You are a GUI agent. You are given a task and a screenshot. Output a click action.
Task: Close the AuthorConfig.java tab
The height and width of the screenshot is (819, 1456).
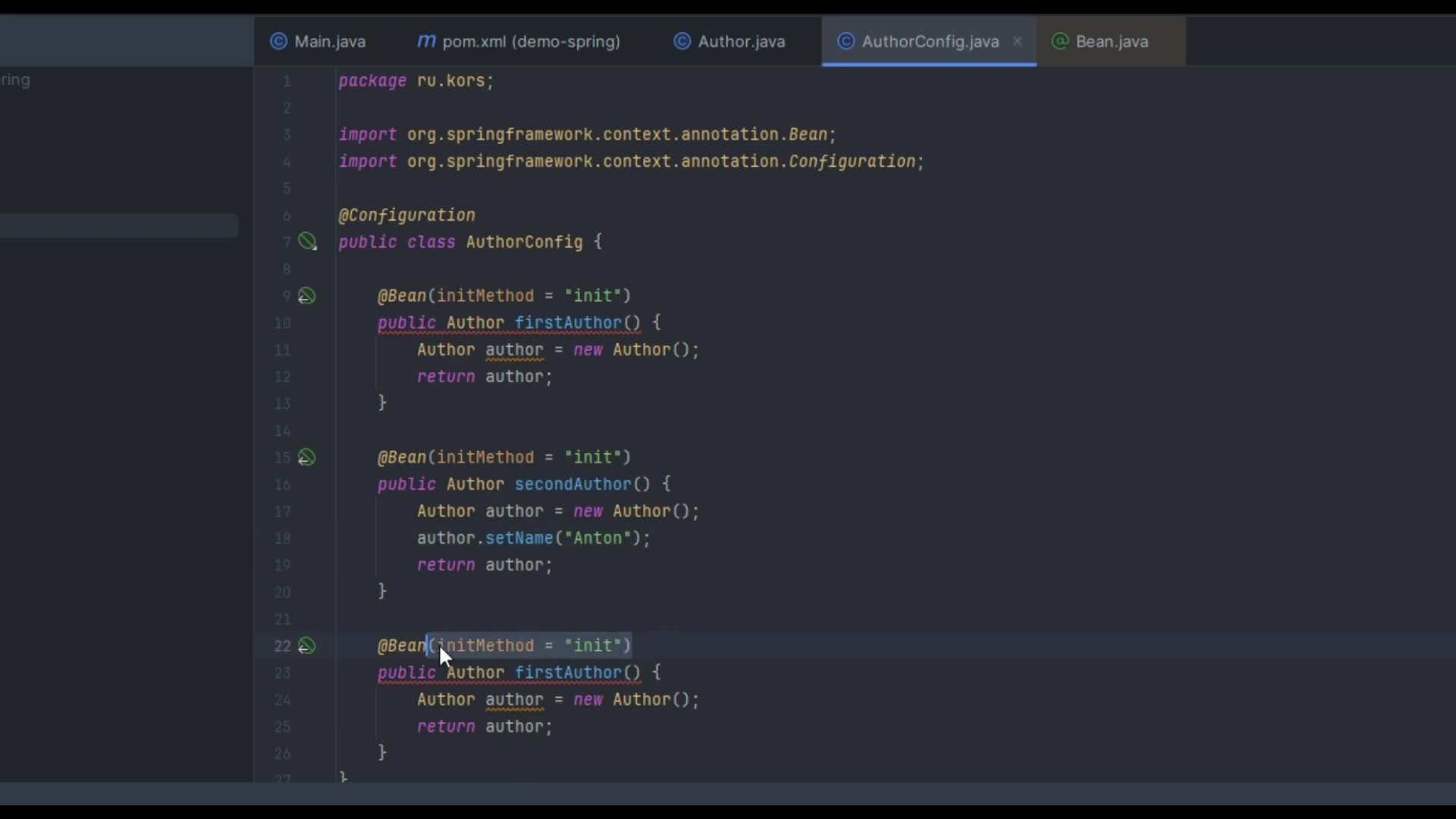coord(1018,42)
